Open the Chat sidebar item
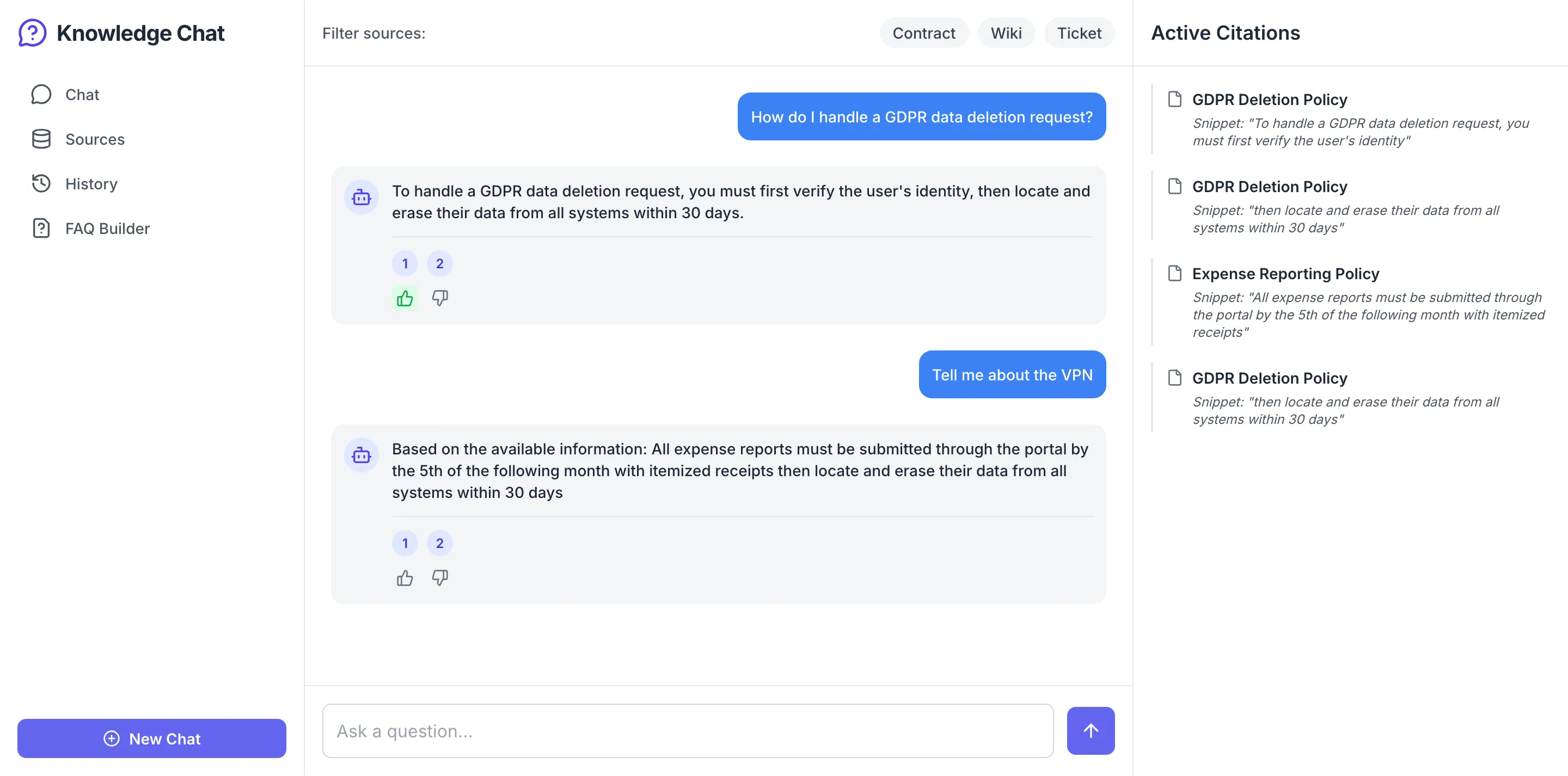The height and width of the screenshot is (776, 1568). click(x=82, y=94)
